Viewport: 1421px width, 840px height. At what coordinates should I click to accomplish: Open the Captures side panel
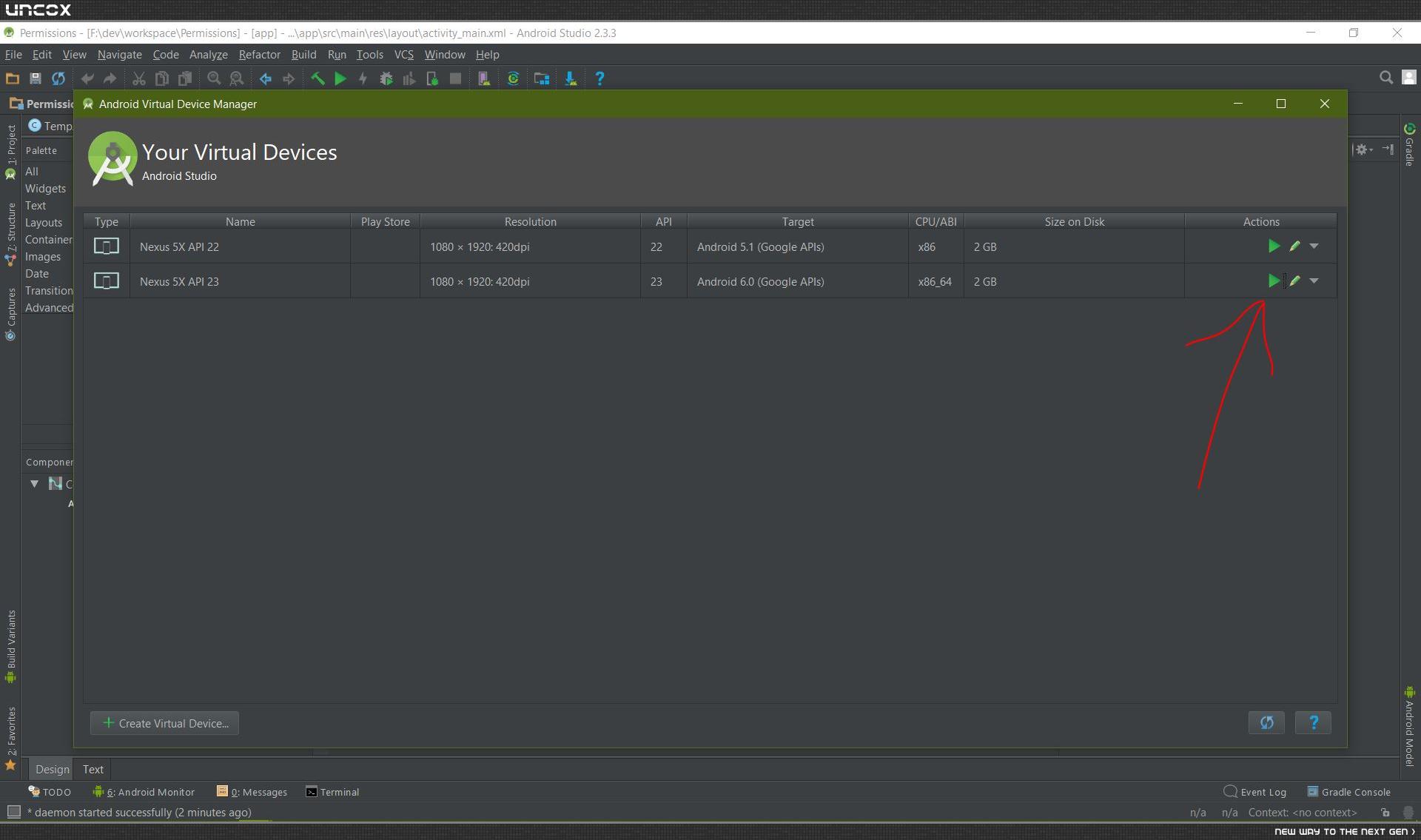10,314
